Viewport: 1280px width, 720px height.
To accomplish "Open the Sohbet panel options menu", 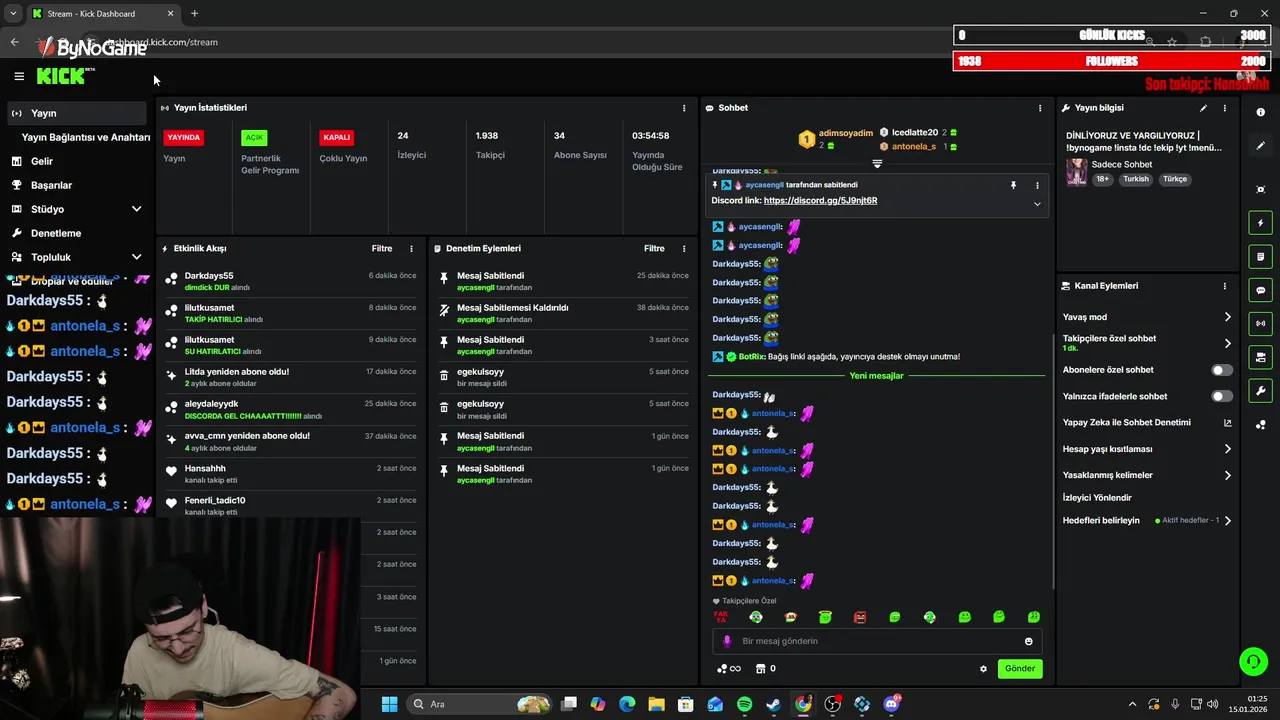I will [1040, 108].
